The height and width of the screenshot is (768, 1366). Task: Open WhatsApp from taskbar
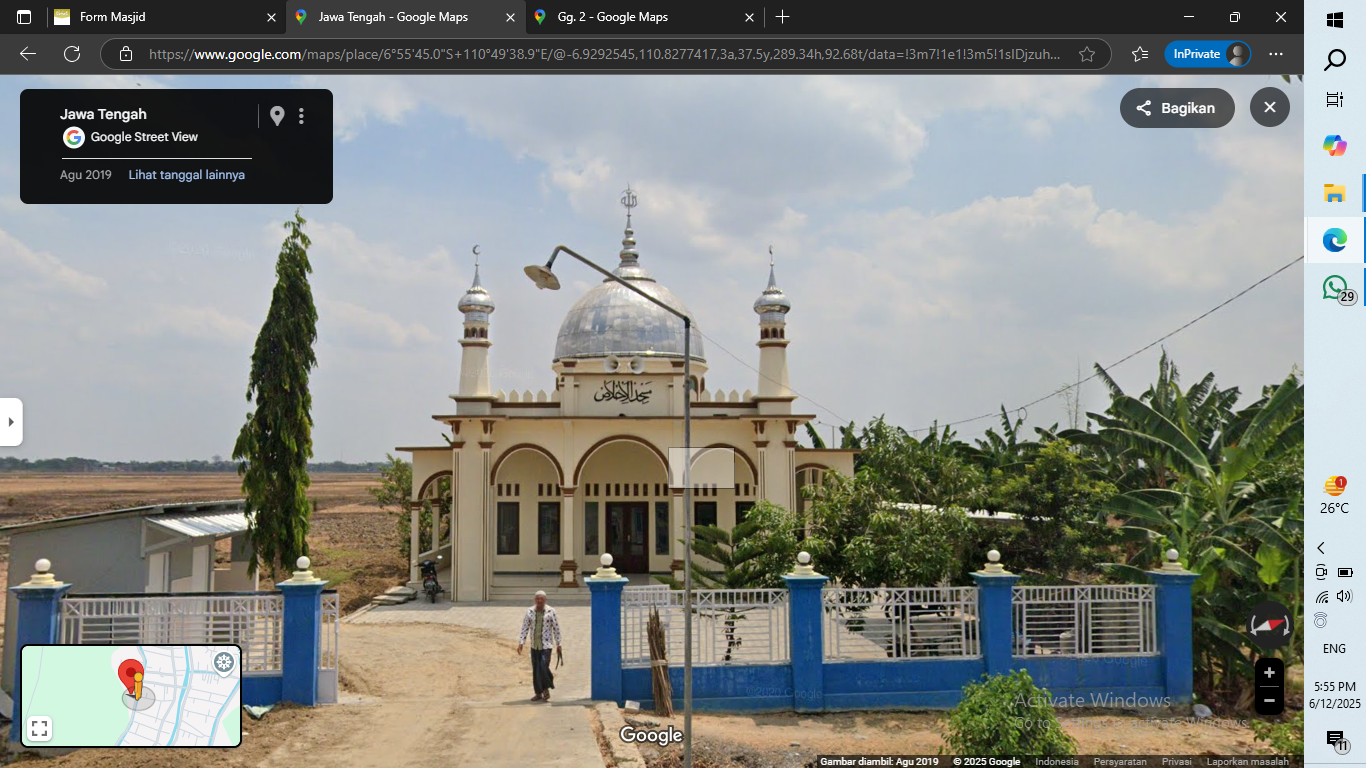pos(1335,289)
